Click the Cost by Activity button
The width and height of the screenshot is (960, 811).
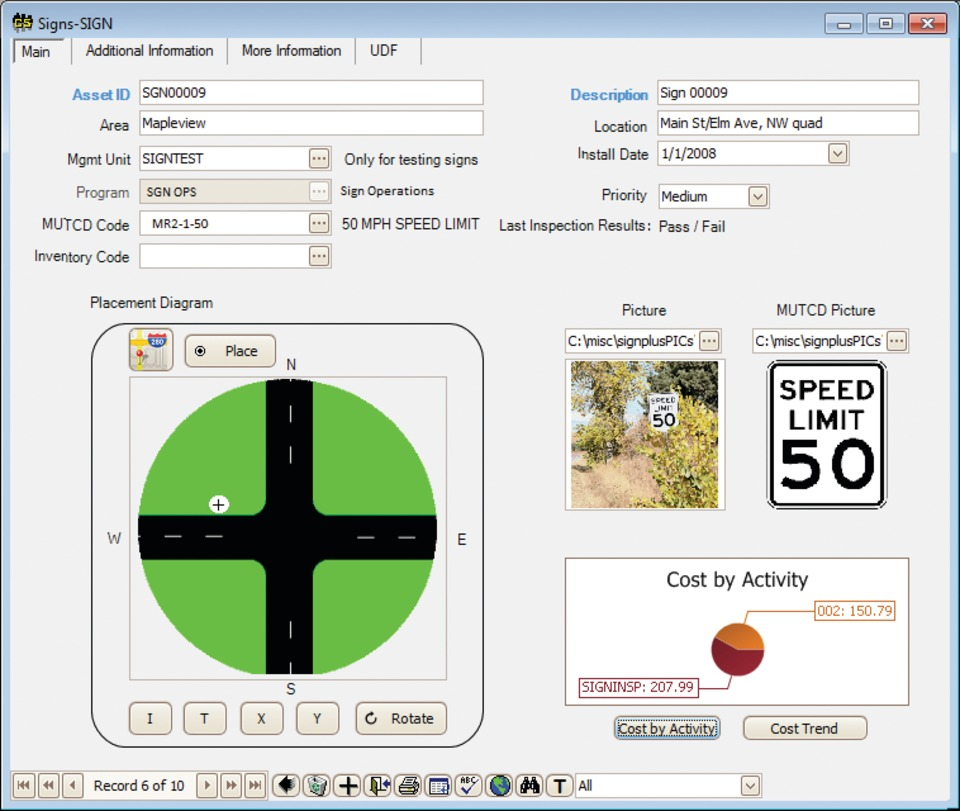pos(666,728)
